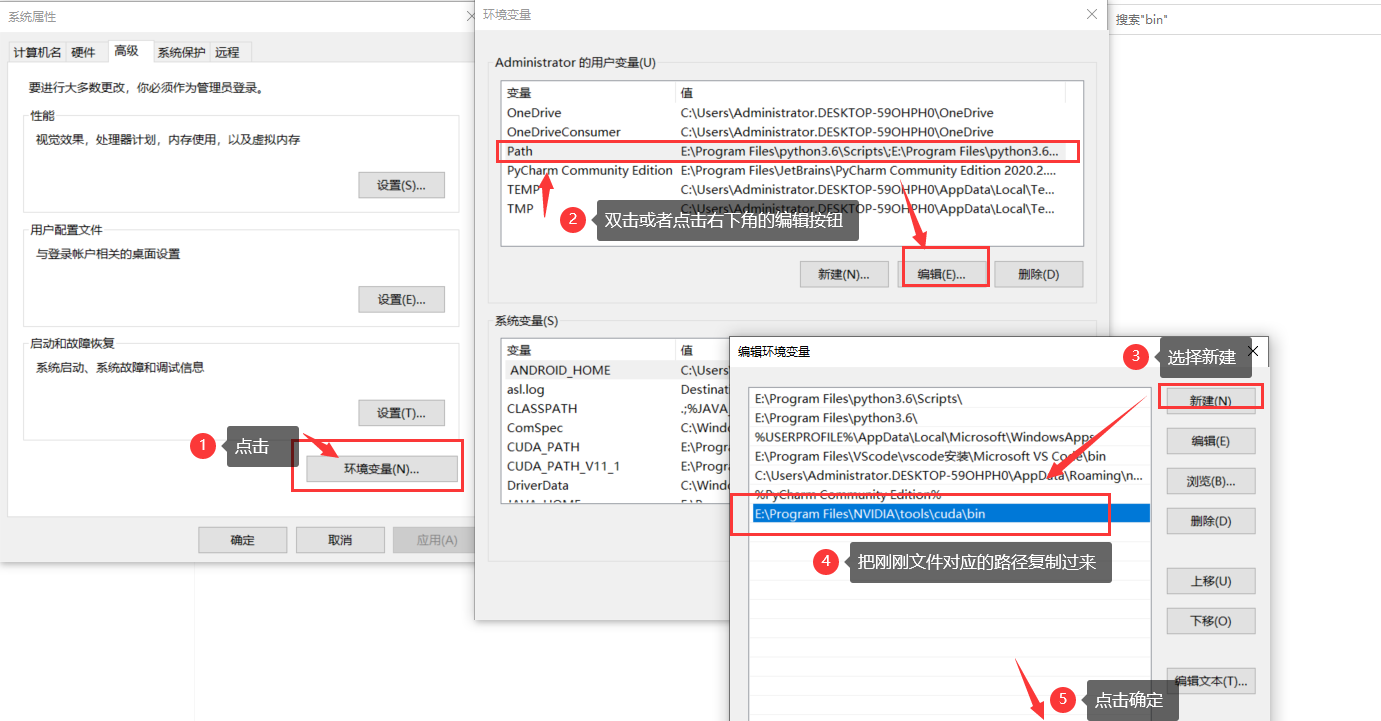The image size is (1381, 721).
Task: Open user profile settings via 设置(E)
Action: click(401, 298)
